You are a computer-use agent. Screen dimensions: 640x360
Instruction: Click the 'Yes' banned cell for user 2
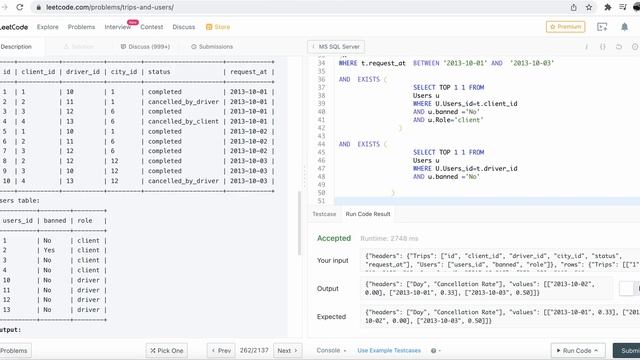tap(49, 250)
